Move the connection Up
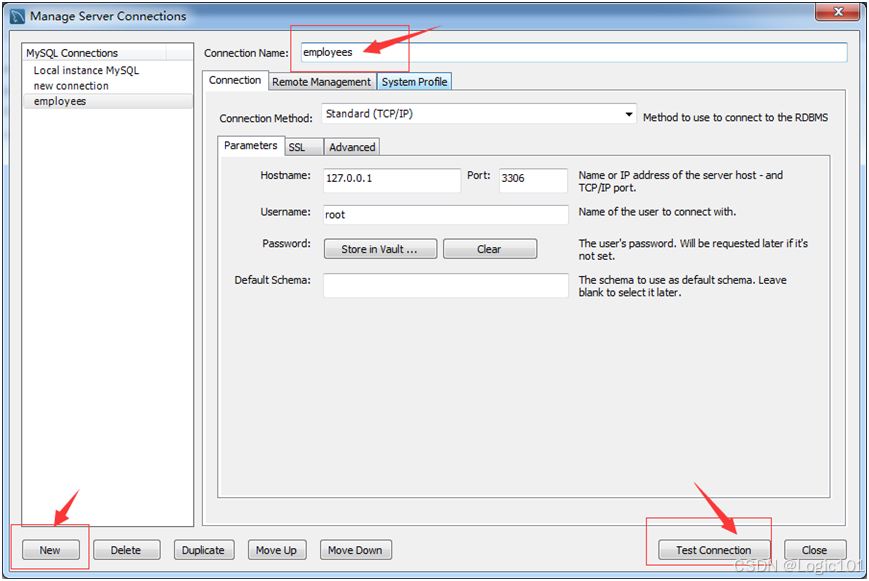The width and height of the screenshot is (869, 581). point(277,550)
